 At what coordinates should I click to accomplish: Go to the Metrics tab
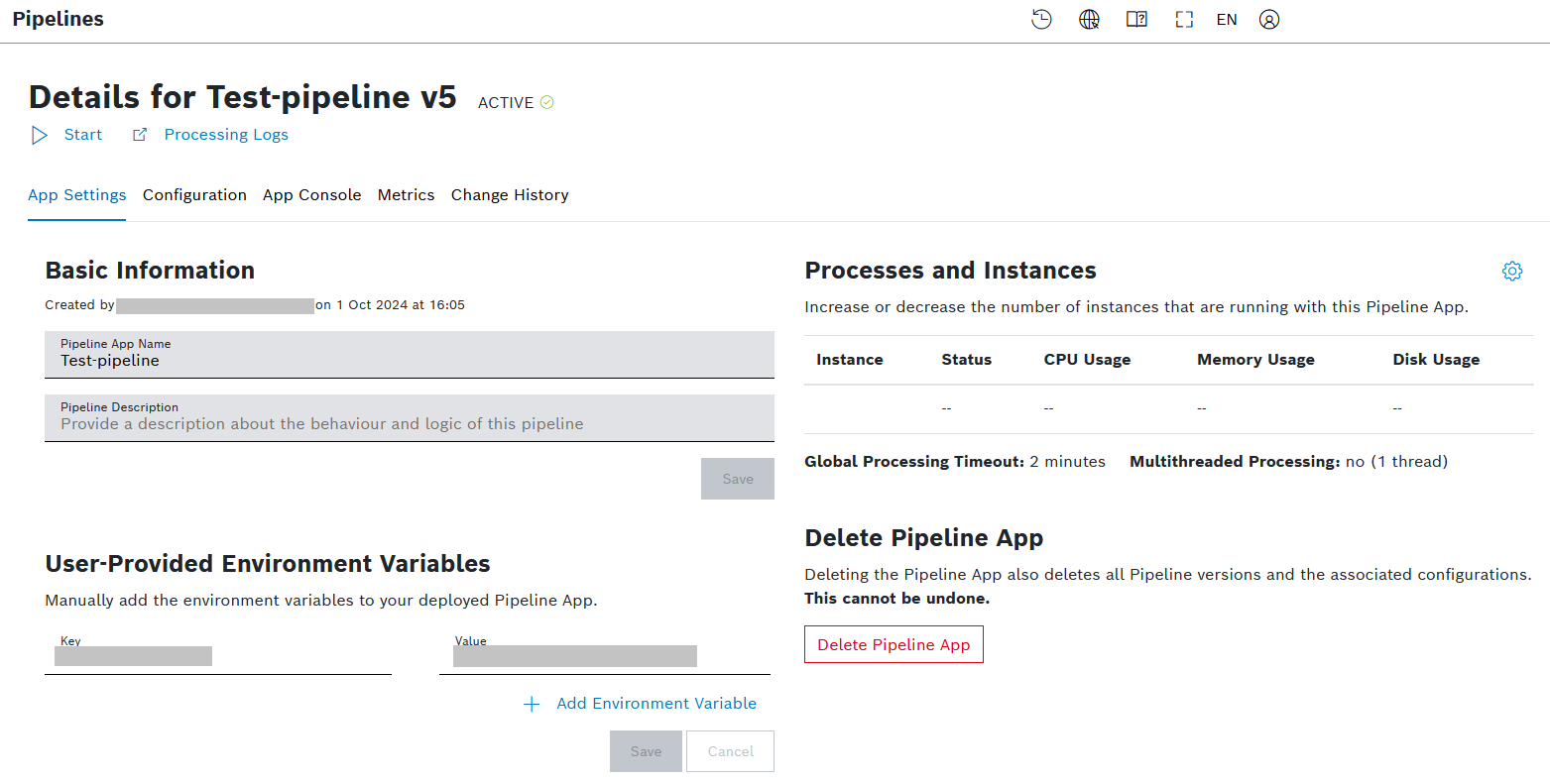(406, 195)
